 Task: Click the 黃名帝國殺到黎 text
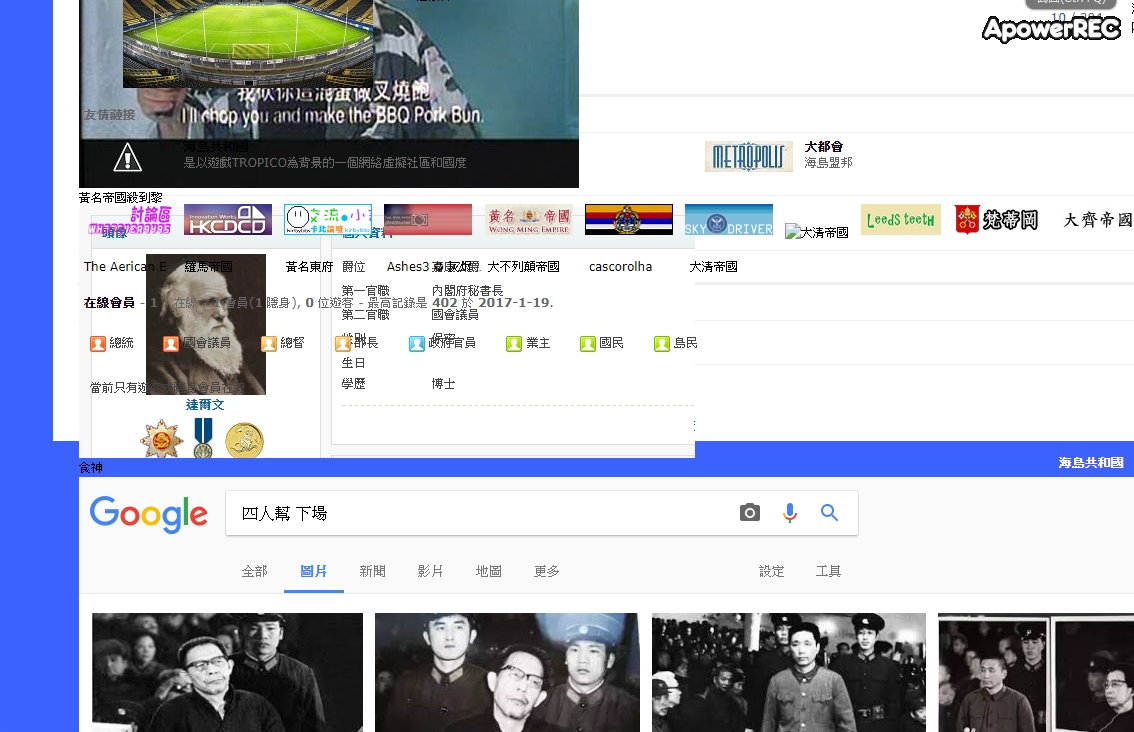click(121, 197)
